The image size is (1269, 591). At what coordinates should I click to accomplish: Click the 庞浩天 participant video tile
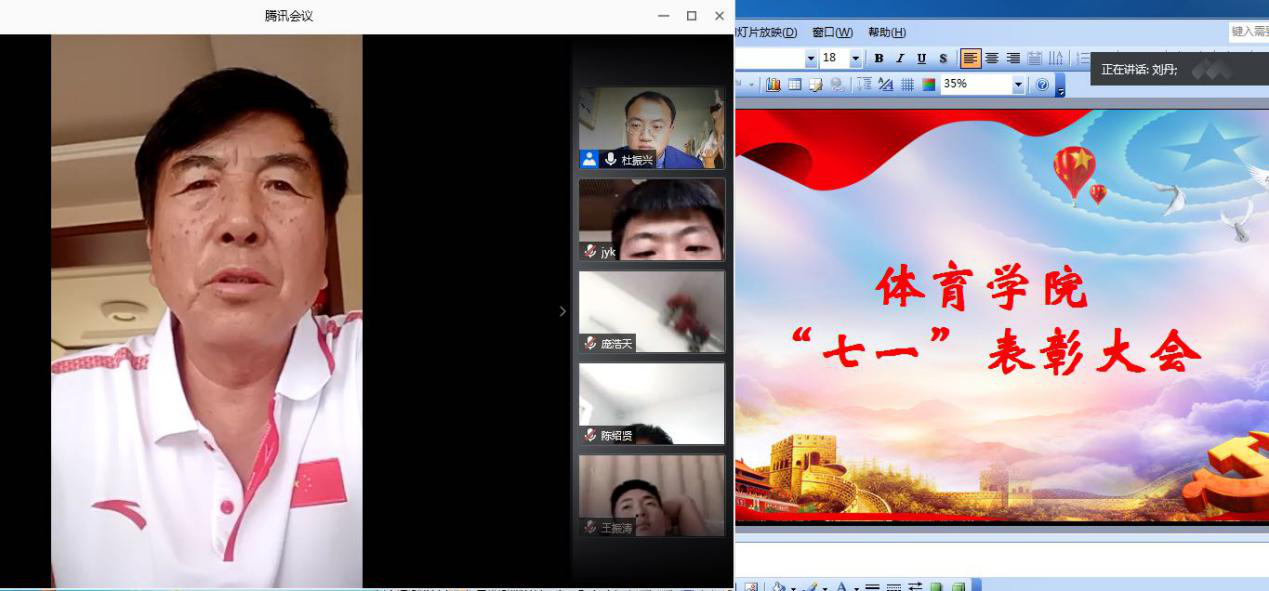click(651, 311)
